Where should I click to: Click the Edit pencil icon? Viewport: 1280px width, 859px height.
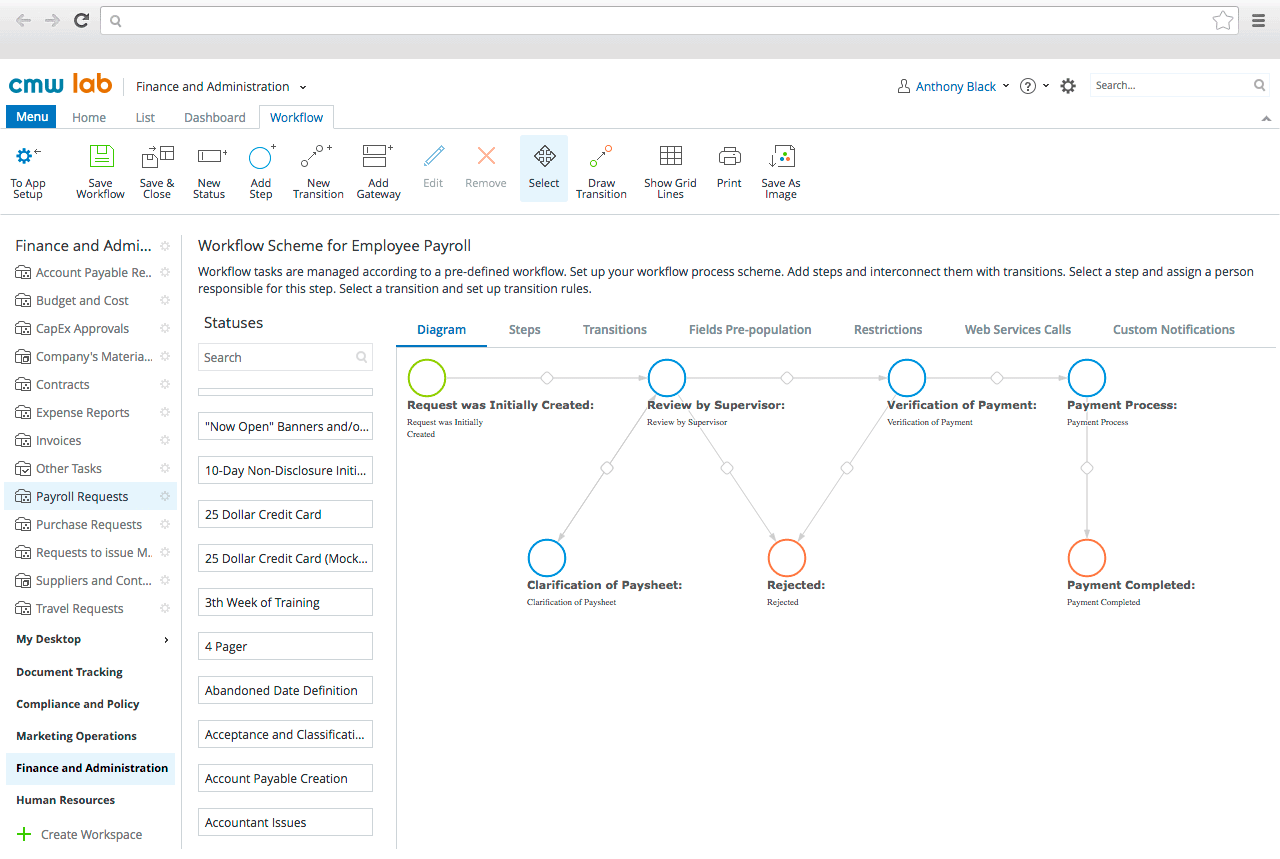(433, 155)
